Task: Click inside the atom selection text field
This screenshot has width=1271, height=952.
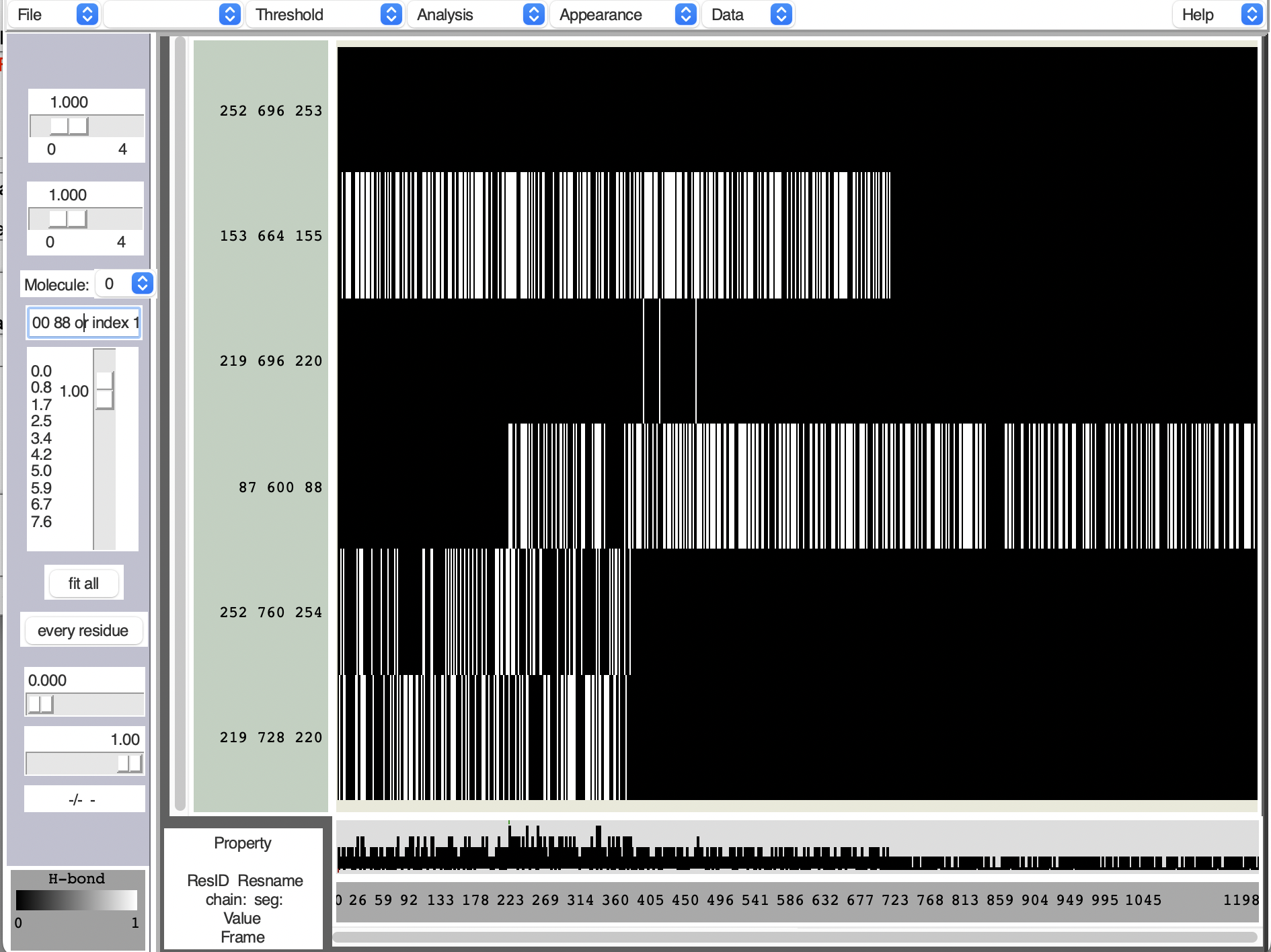Action: (x=83, y=323)
